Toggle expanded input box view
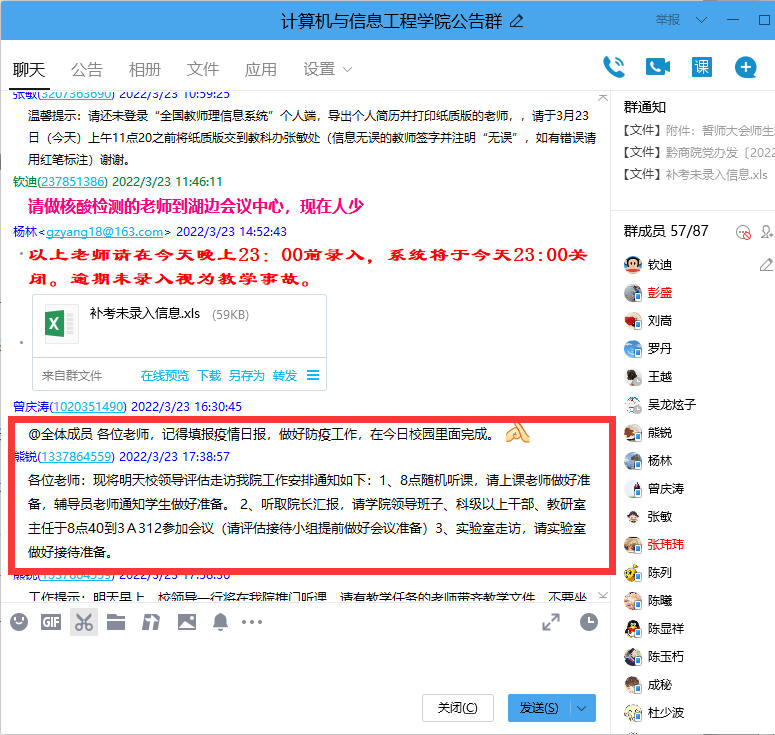The height and width of the screenshot is (735, 775). point(551,622)
